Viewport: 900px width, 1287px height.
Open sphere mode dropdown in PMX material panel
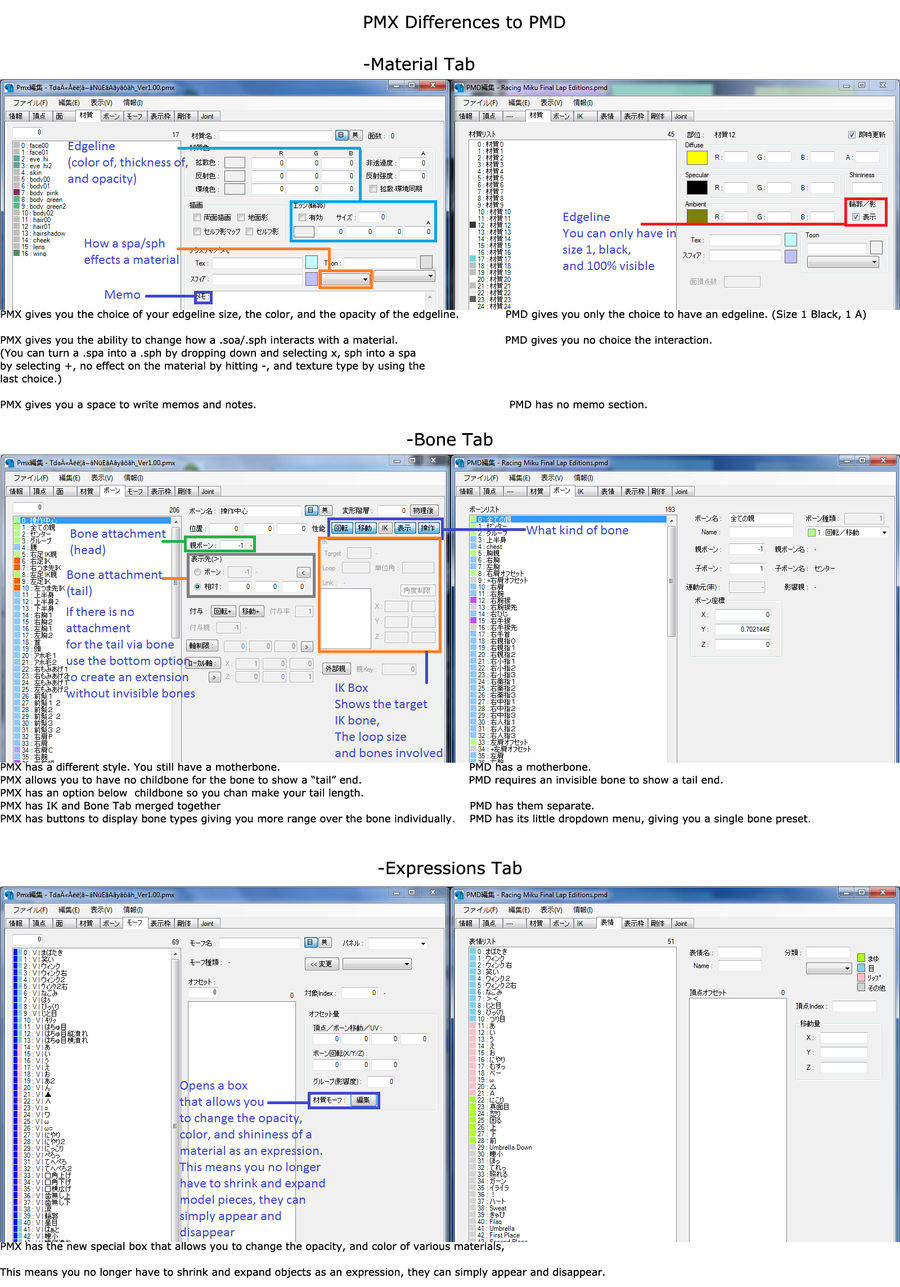(x=346, y=278)
